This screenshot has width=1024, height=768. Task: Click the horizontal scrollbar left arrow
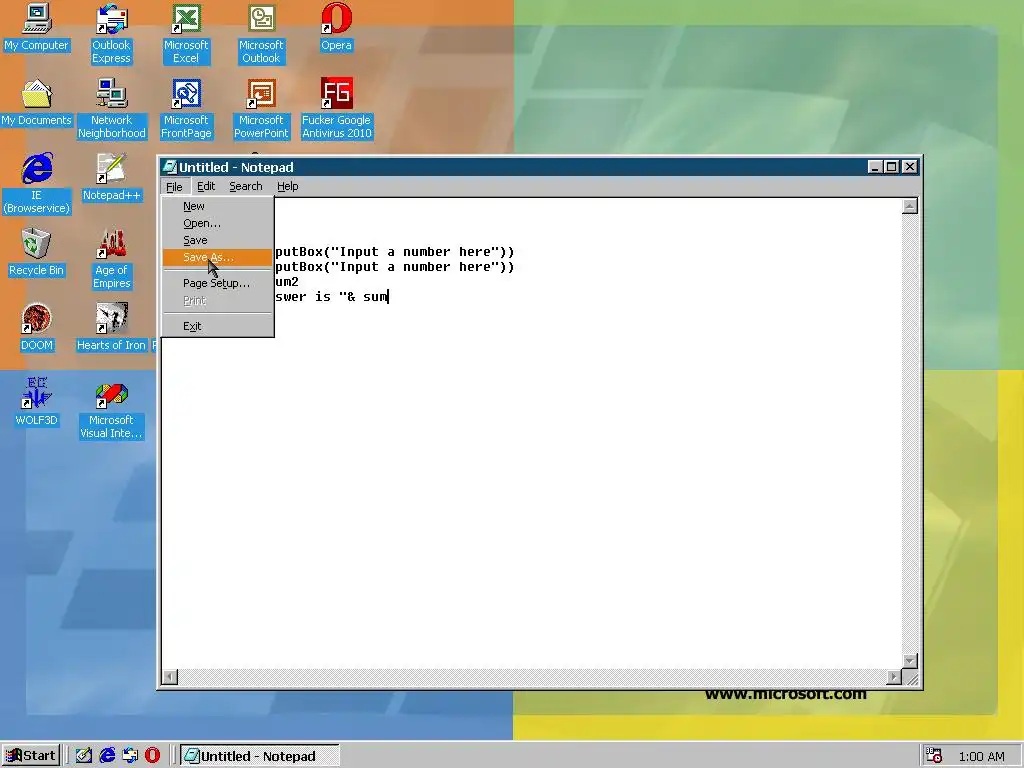tap(169, 677)
